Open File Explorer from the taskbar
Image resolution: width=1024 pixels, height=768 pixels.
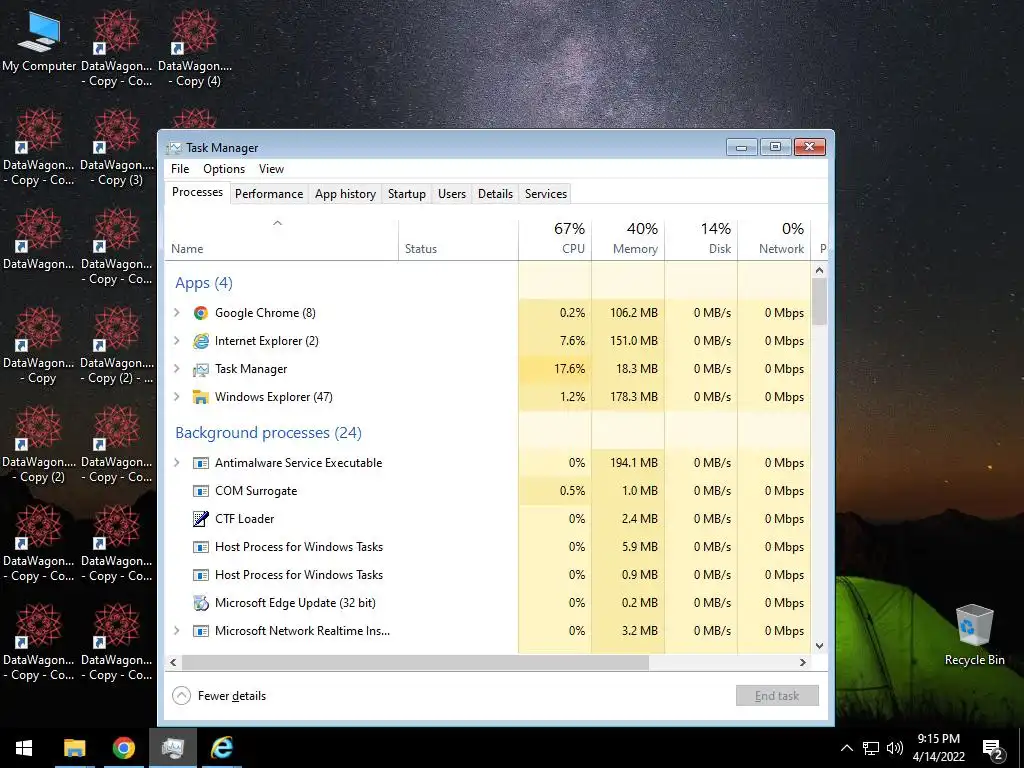pyautogui.click(x=74, y=748)
